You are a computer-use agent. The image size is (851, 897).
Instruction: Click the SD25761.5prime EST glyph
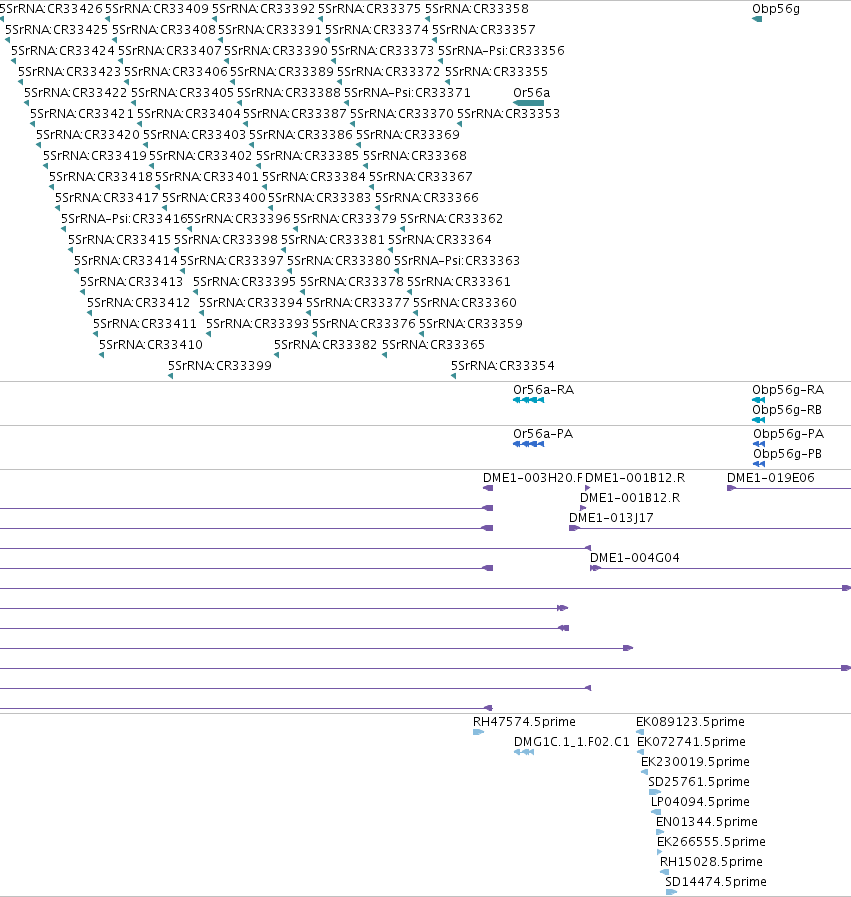[x=655, y=792]
